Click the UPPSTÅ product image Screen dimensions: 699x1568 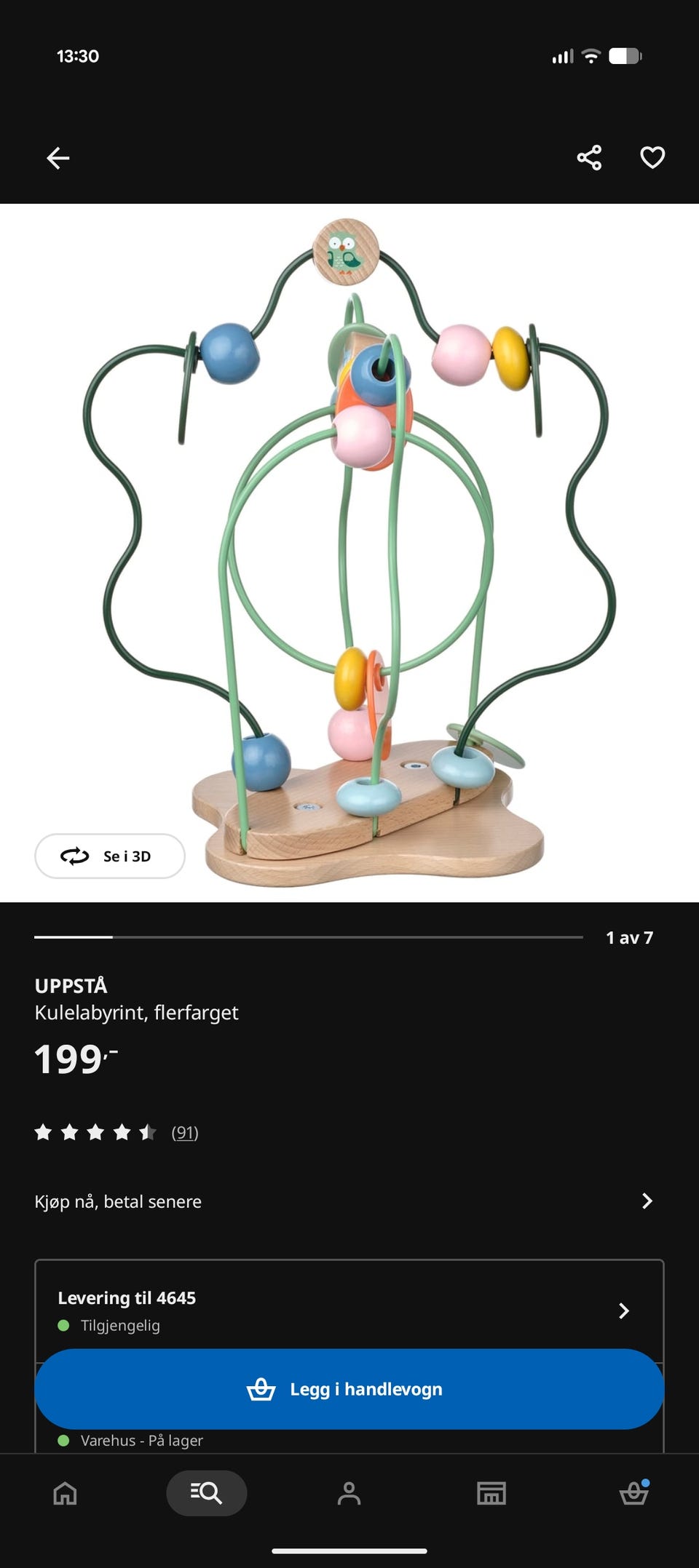(349, 552)
